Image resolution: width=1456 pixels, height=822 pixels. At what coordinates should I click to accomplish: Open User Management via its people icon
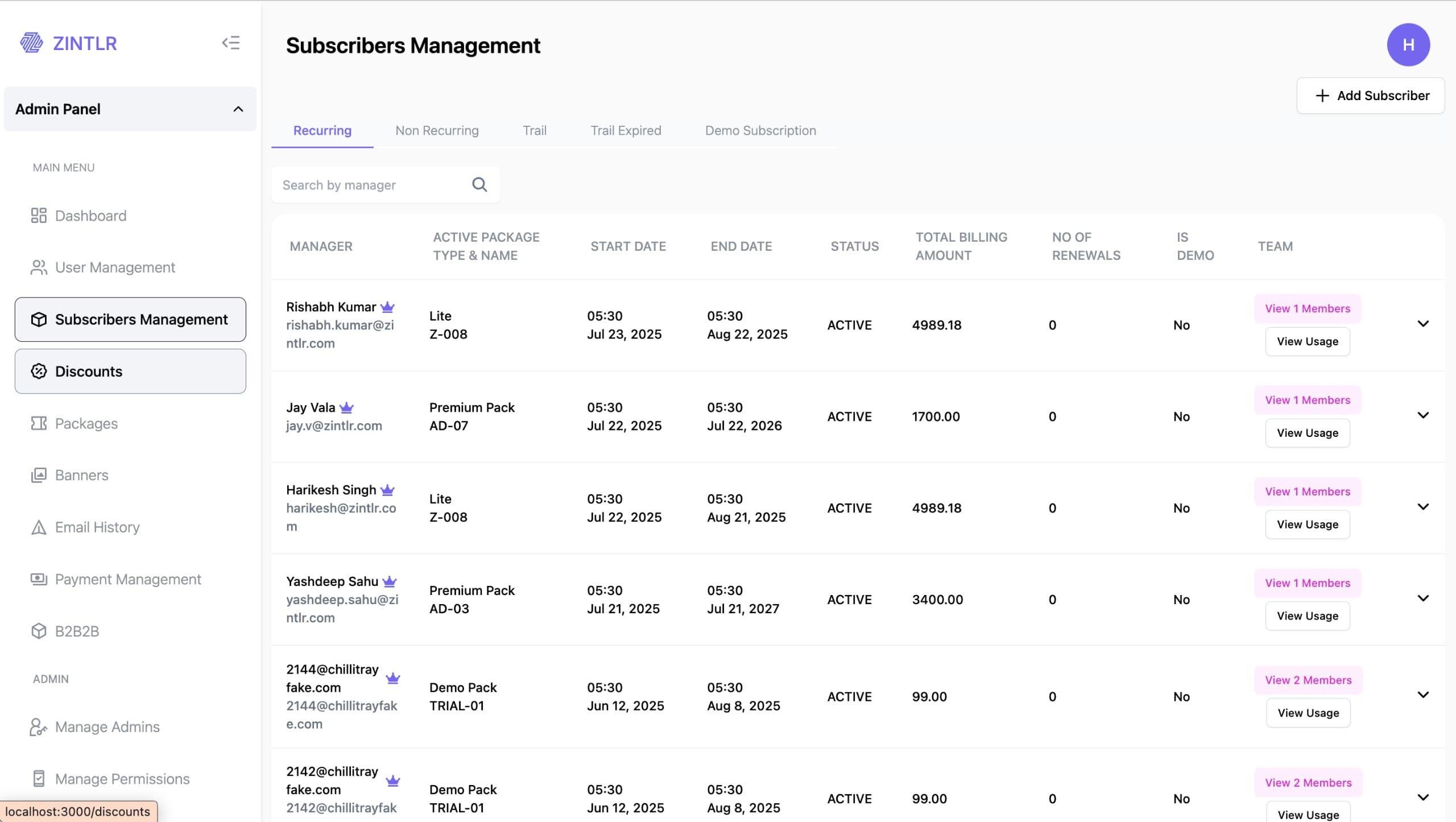(x=39, y=267)
